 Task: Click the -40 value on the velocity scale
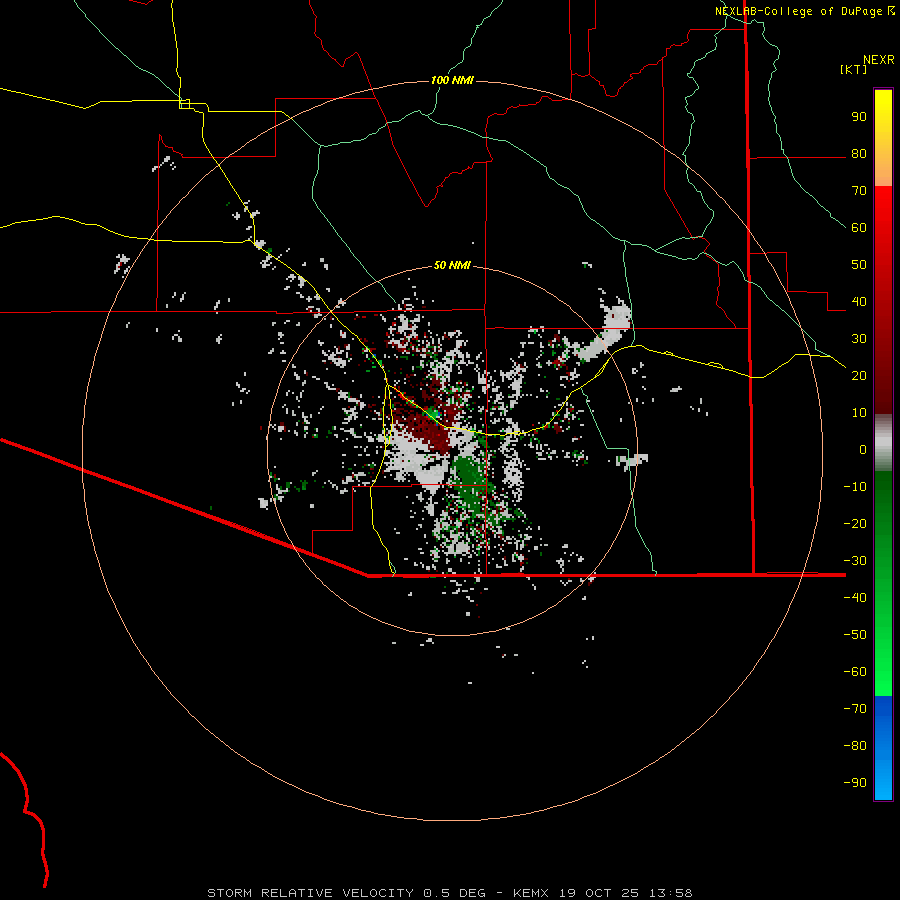(855, 598)
